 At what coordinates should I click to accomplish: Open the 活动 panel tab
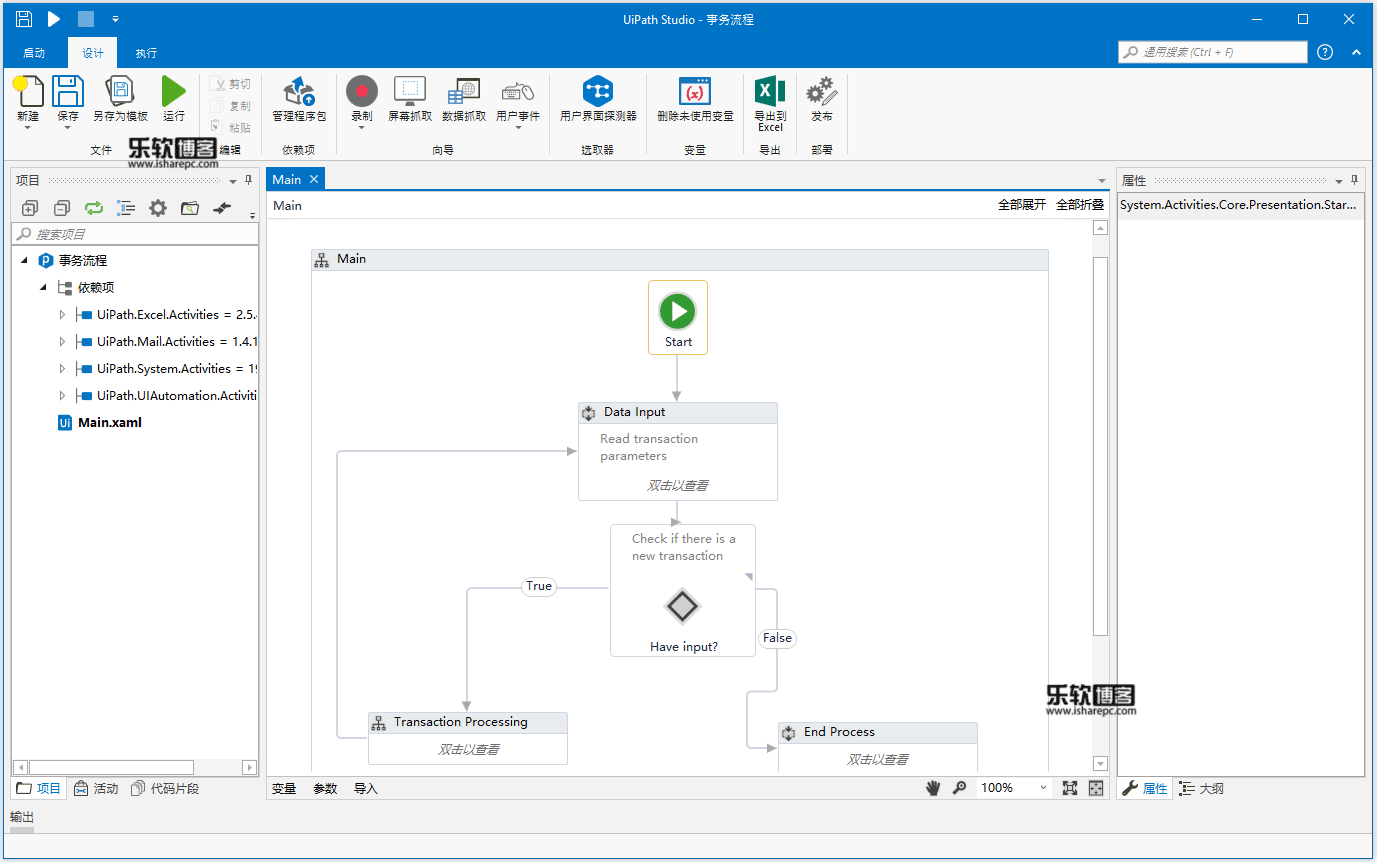(x=97, y=788)
